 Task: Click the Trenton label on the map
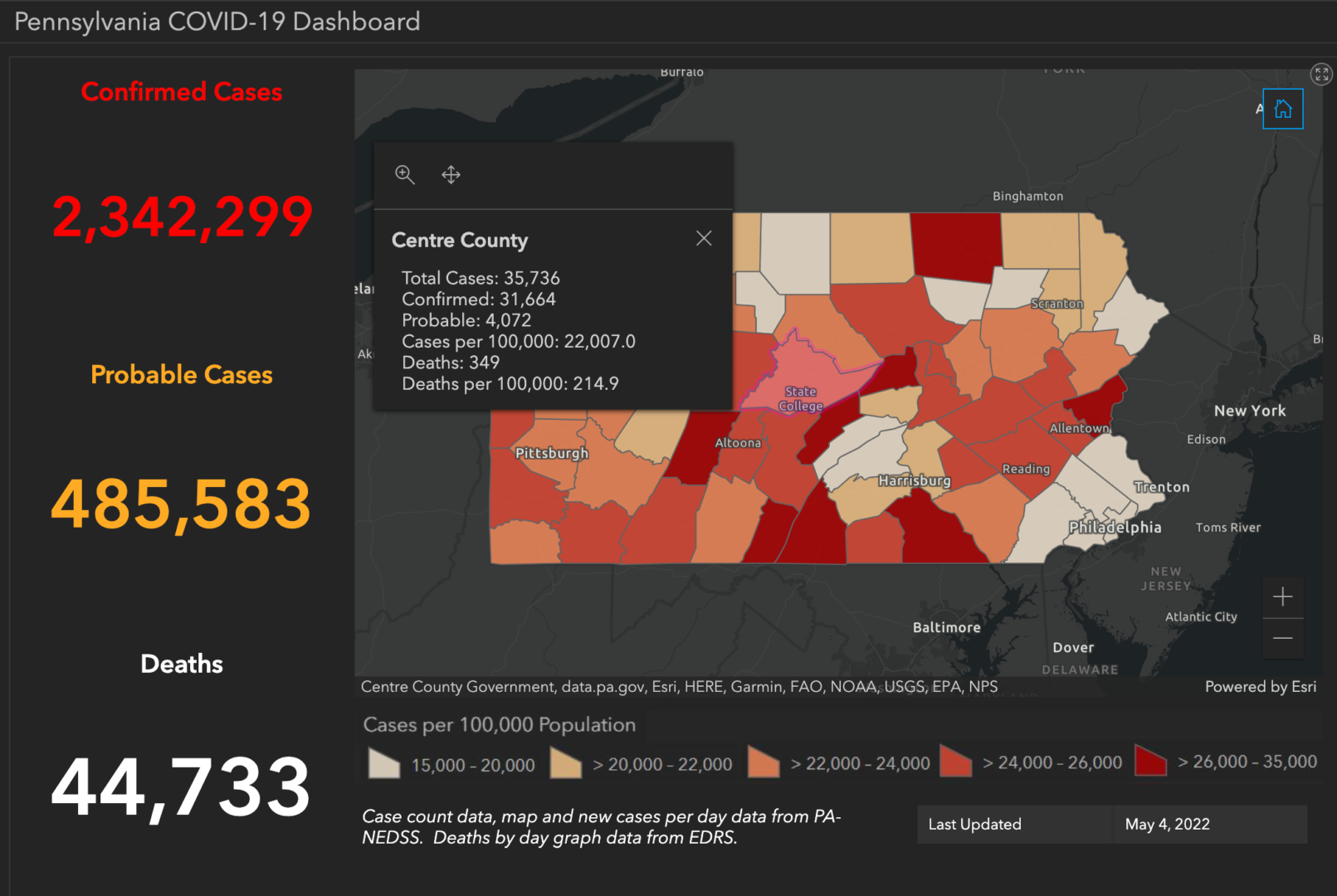coord(1162,487)
